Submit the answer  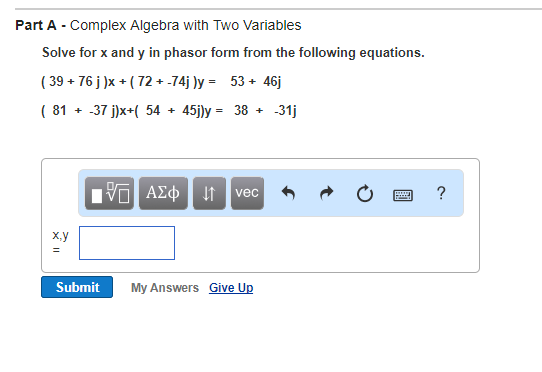(77, 287)
